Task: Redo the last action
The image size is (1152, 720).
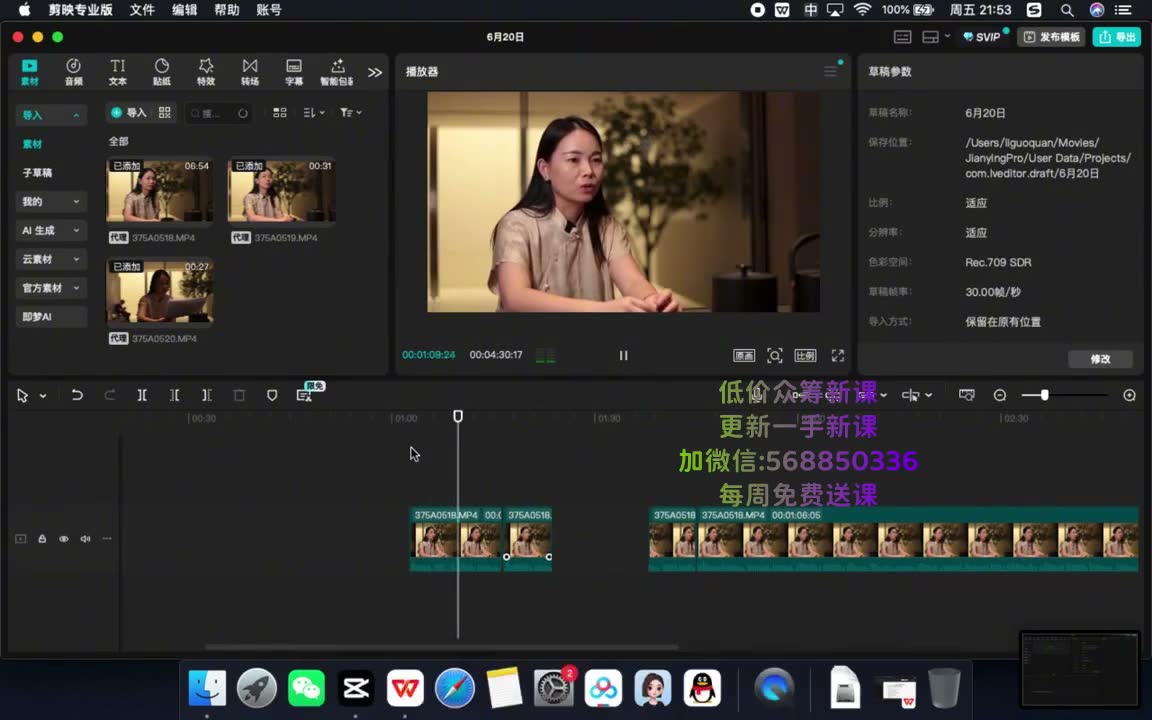Action: (109, 395)
